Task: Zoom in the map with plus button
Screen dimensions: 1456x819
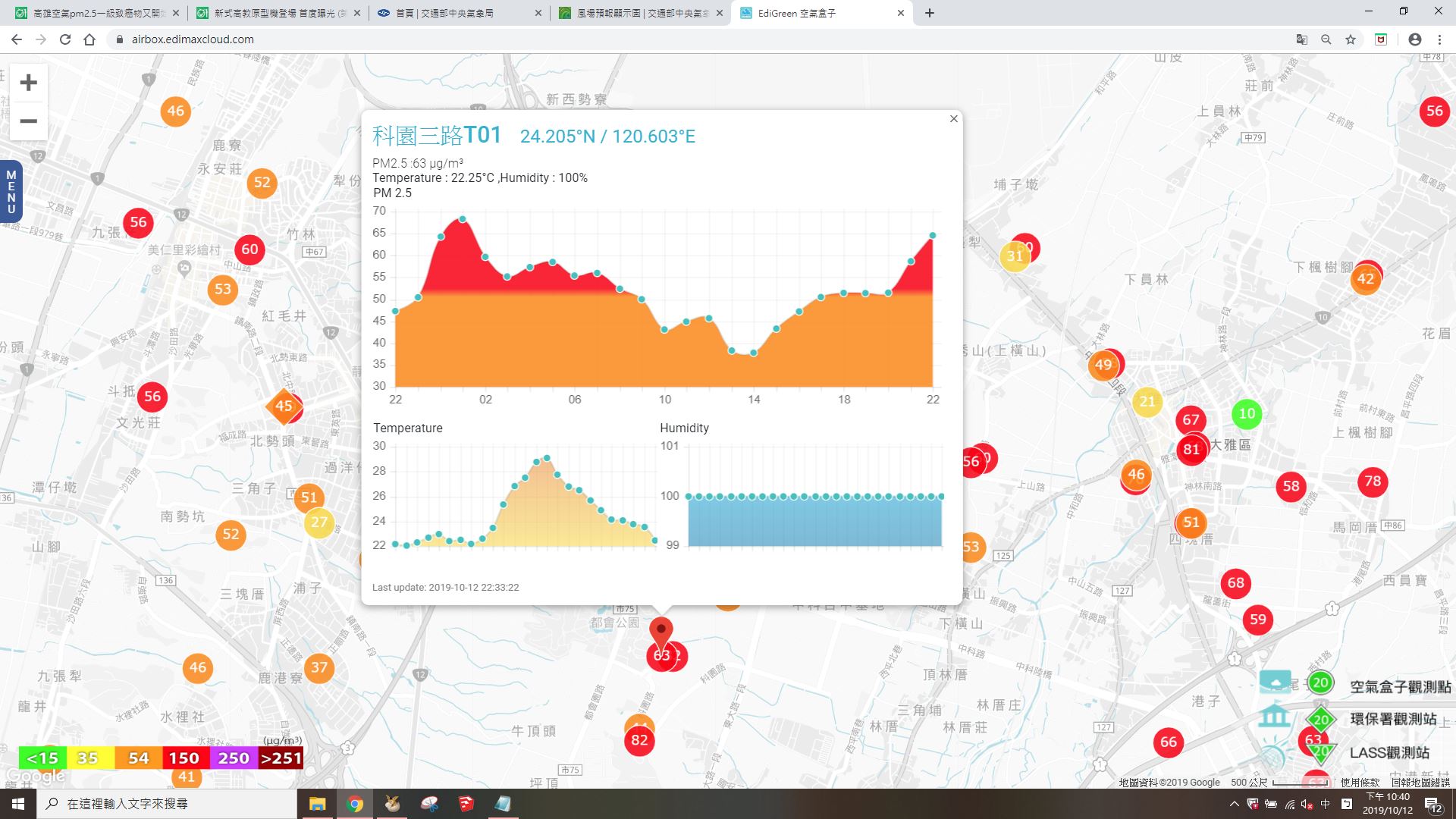Action: click(28, 83)
